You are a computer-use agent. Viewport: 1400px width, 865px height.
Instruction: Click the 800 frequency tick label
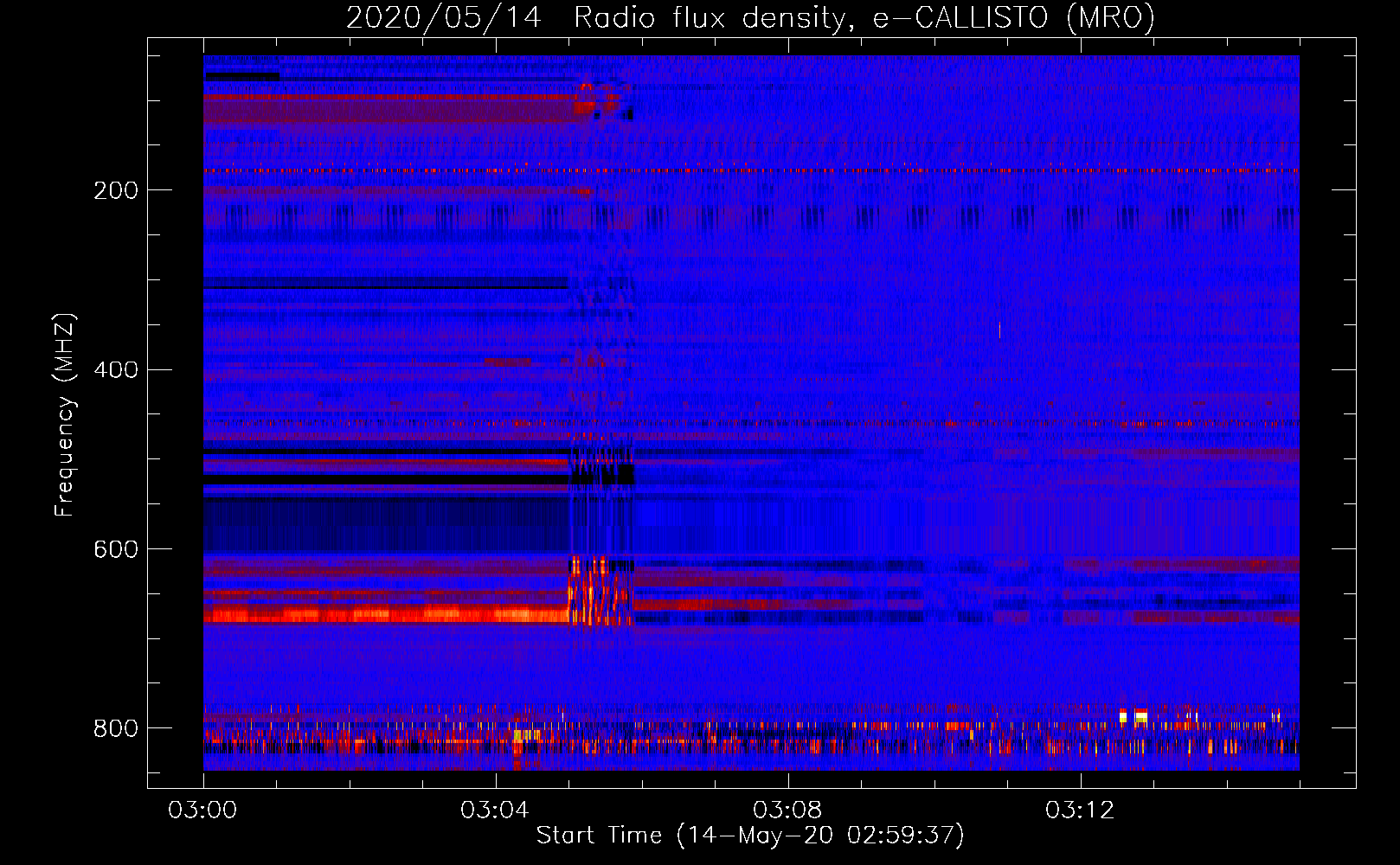point(116,728)
